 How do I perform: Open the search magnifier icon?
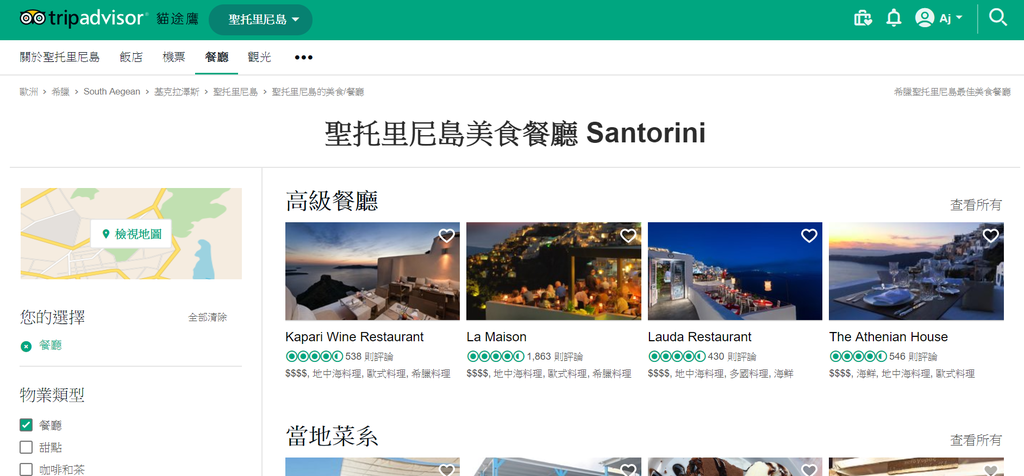pos(997,17)
